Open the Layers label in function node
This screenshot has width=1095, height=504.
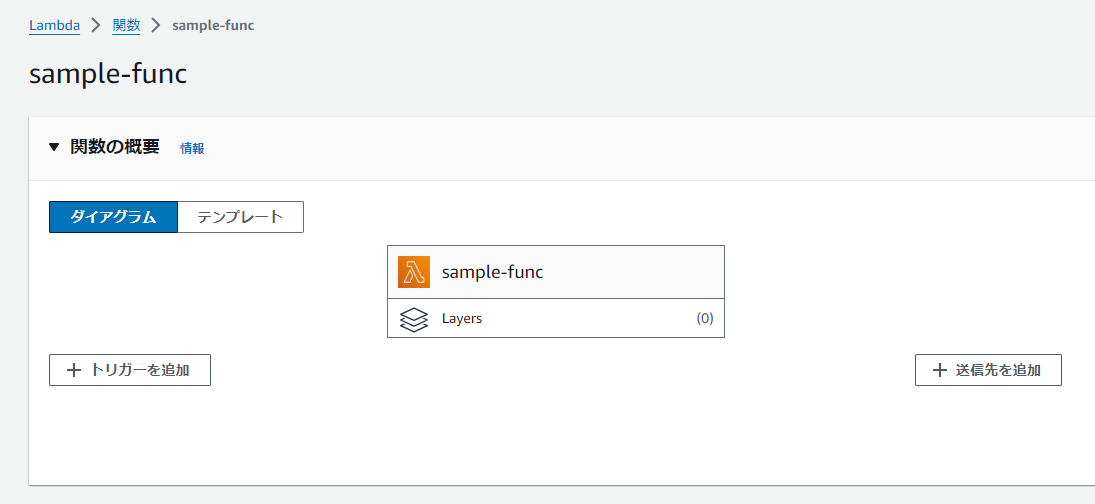[x=462, y=319]
